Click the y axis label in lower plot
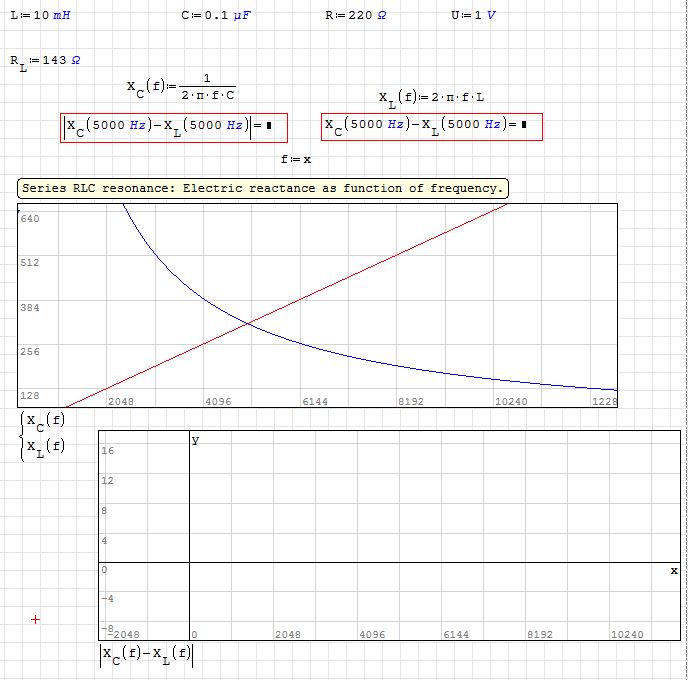Viewport: 688px width, 680px height. 195,439
